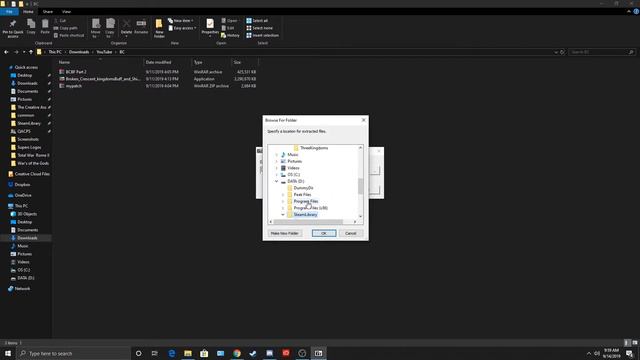Open OneDrive in navigation pane
Image resolution: width=640 pixels, height=360 pixels.
click(23, 195)
